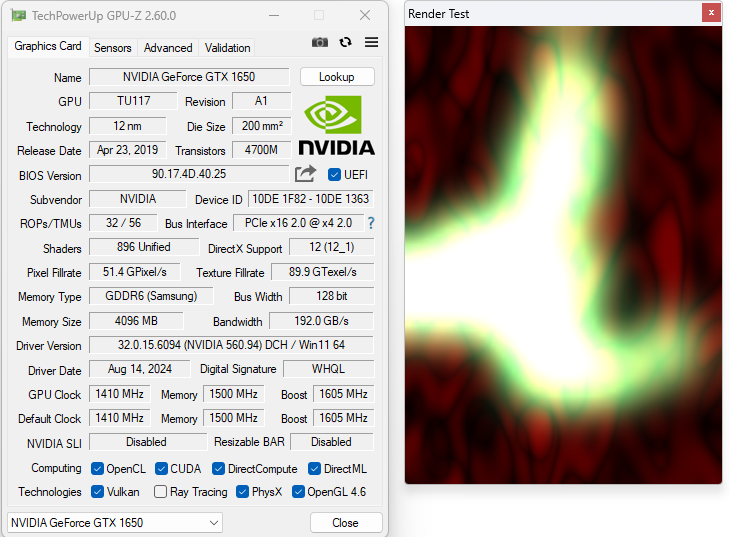The height and width of the screenshot is (537, 730).
Task: Toggle the Vulkan checkbox
Action: [97, 492]
